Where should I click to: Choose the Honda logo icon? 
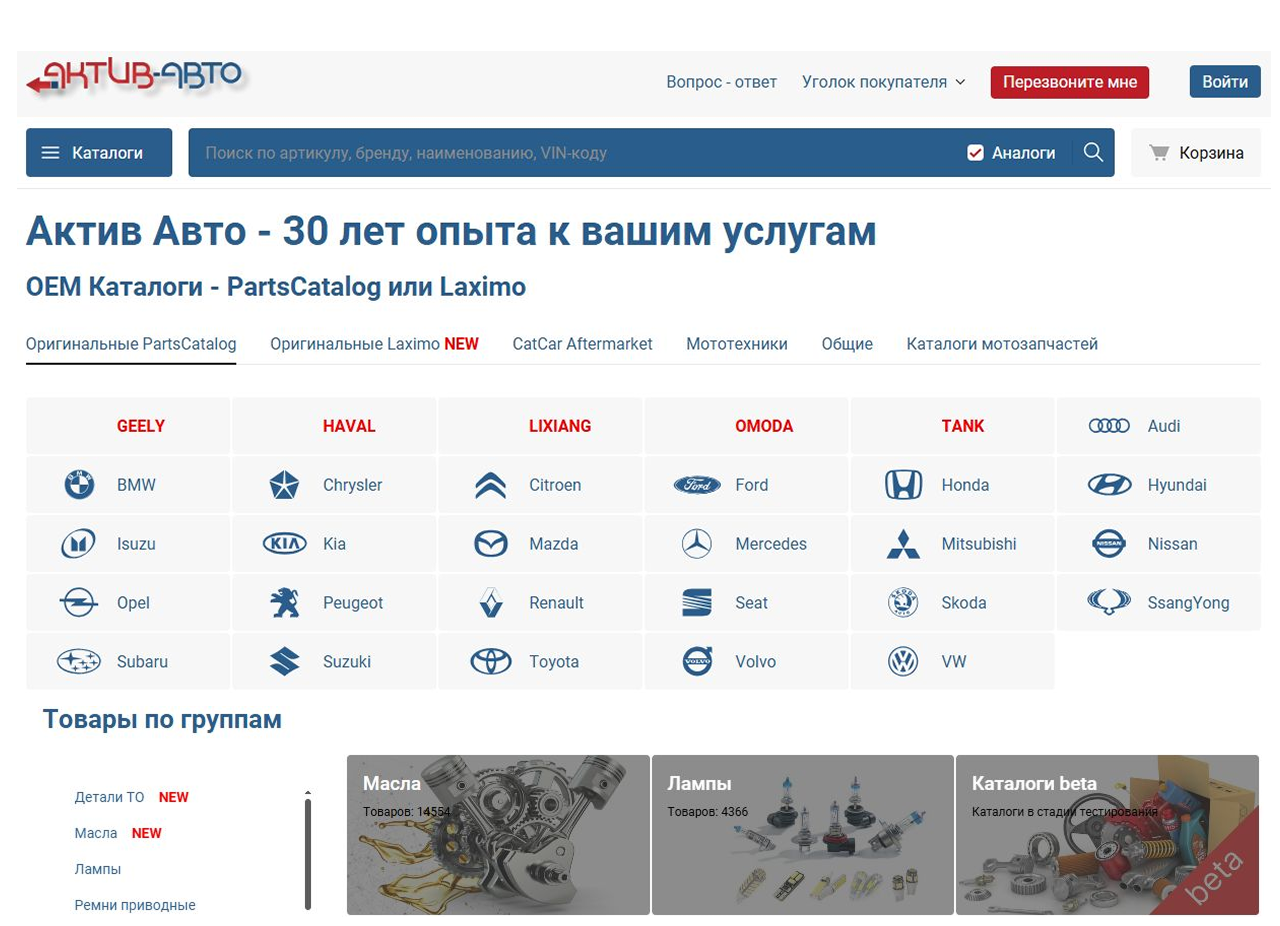click(903, 485)
